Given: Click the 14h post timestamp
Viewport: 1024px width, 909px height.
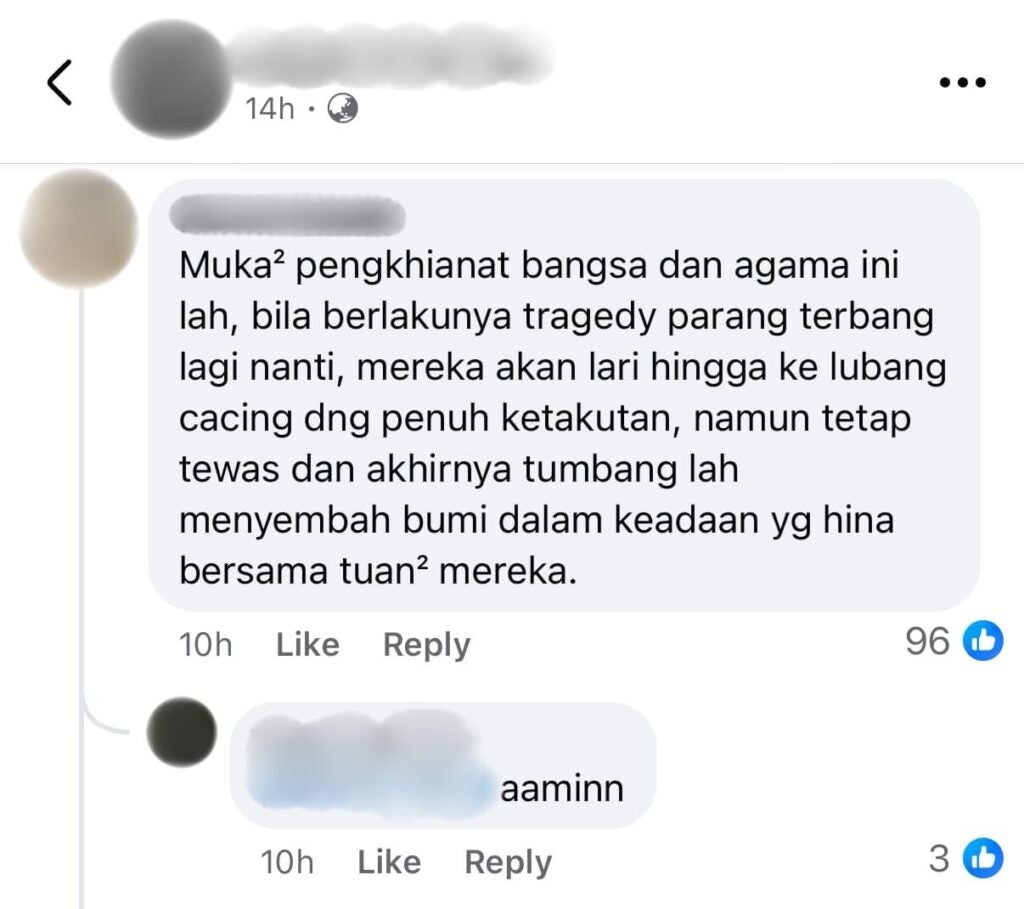Looking at the screenshot, I should click(270, 108).
